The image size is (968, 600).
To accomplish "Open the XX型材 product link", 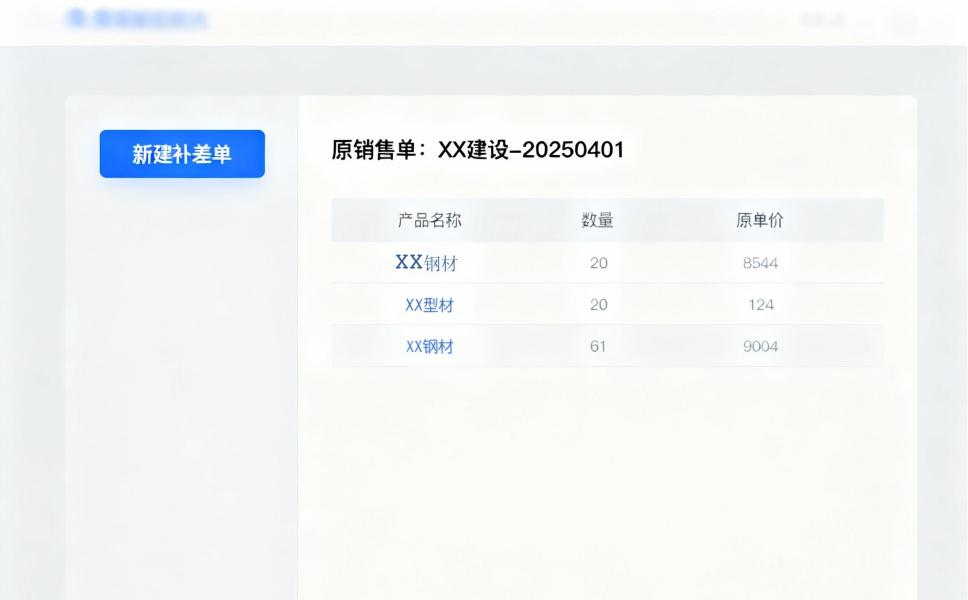I will click(x=431, y=304).
